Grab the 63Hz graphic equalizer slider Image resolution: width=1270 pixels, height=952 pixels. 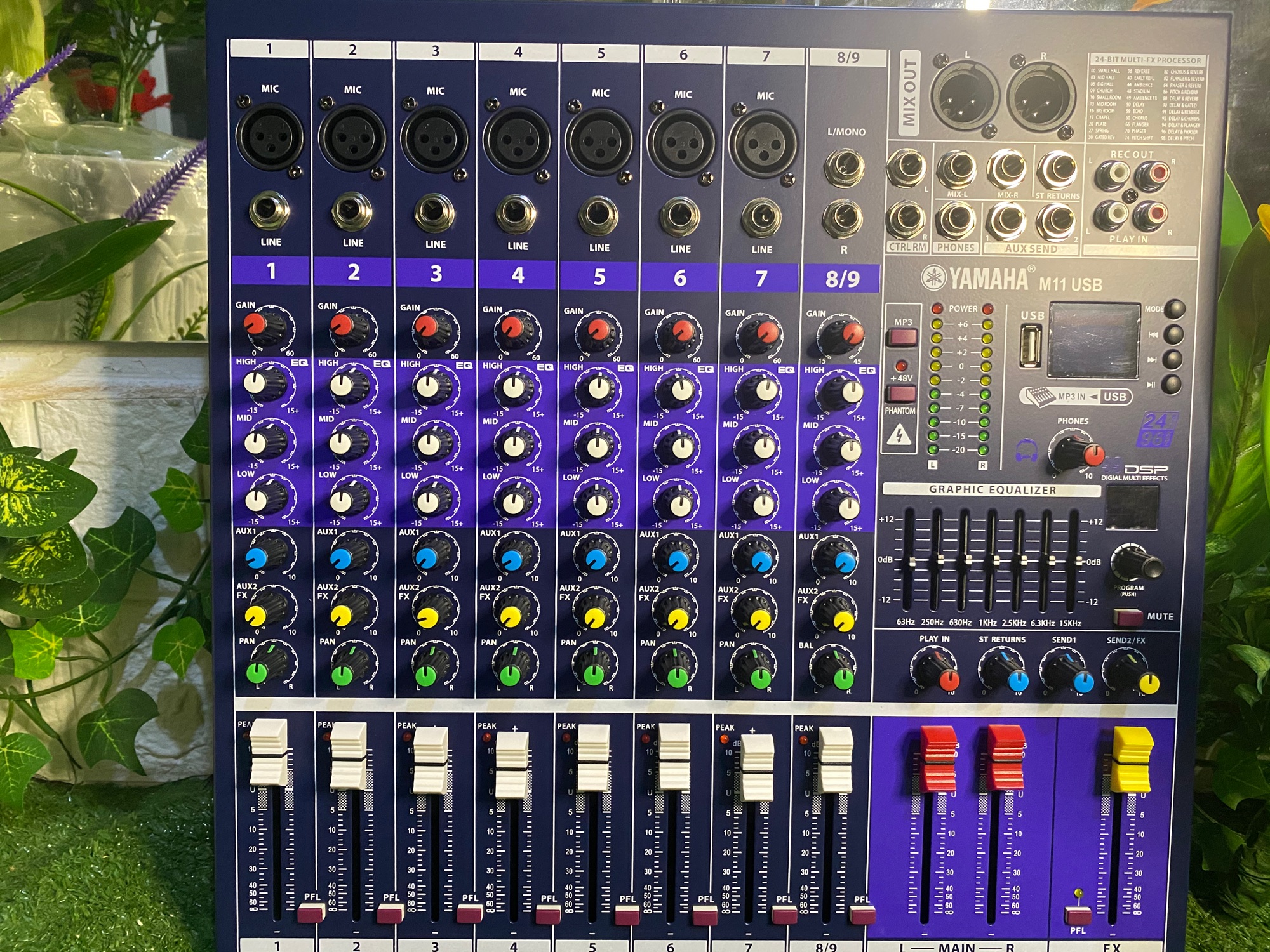point(912,562)
